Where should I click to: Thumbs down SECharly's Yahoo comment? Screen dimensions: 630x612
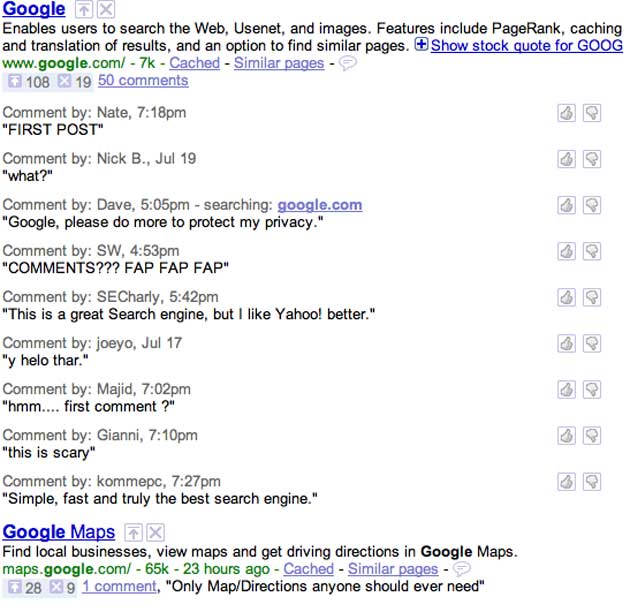[591, 297]
